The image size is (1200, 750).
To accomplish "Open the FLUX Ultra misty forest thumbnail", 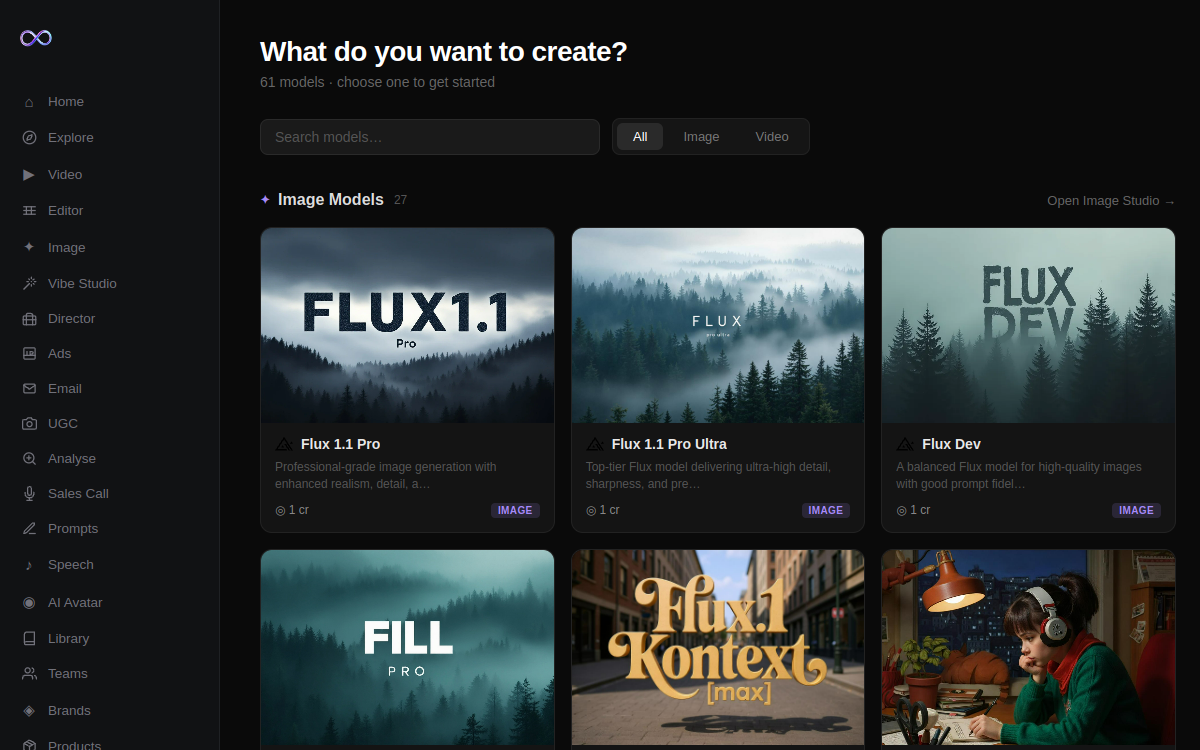I will pos(718,325).
